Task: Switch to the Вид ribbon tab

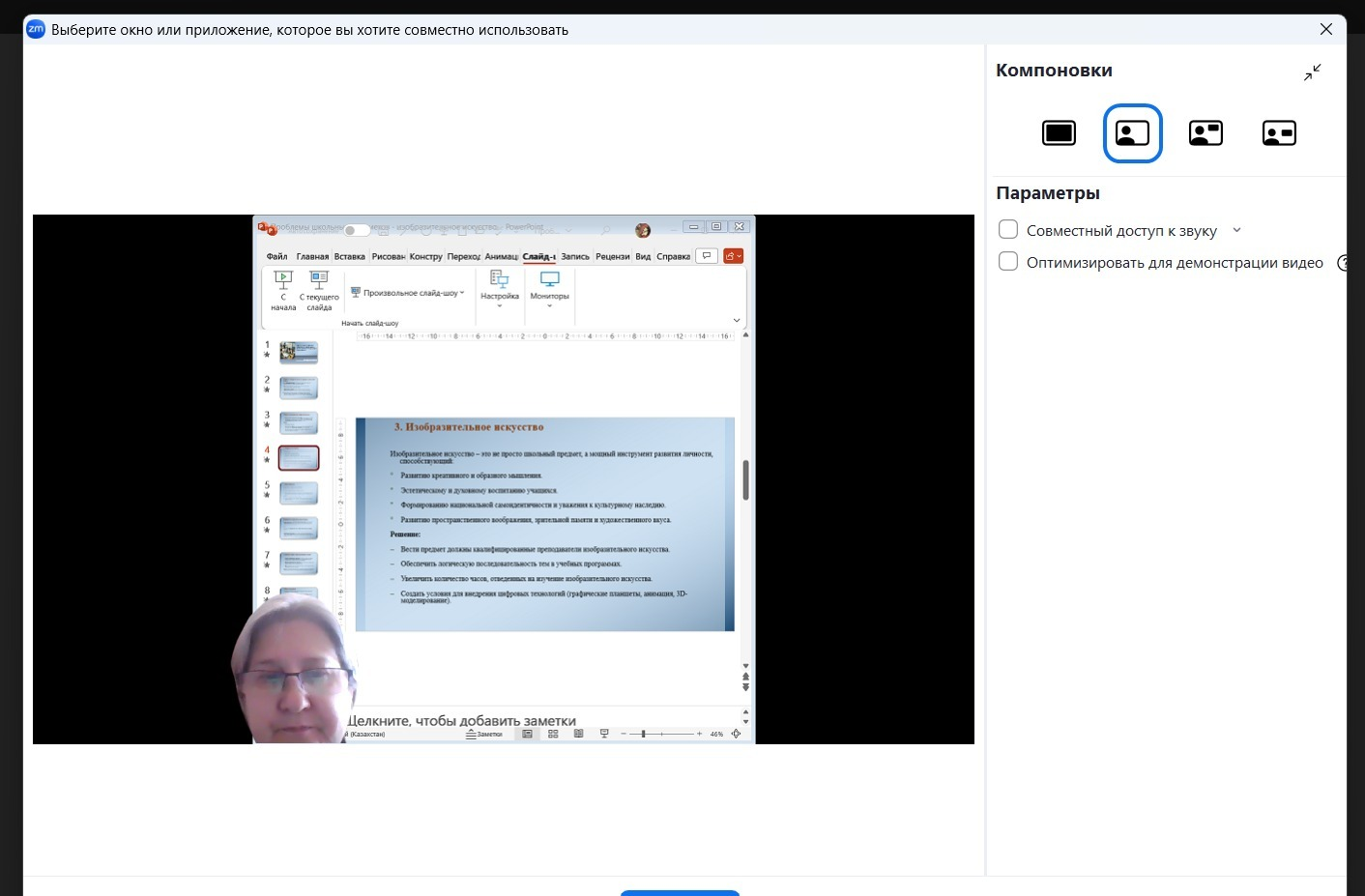Action: [x=643, y=257]
